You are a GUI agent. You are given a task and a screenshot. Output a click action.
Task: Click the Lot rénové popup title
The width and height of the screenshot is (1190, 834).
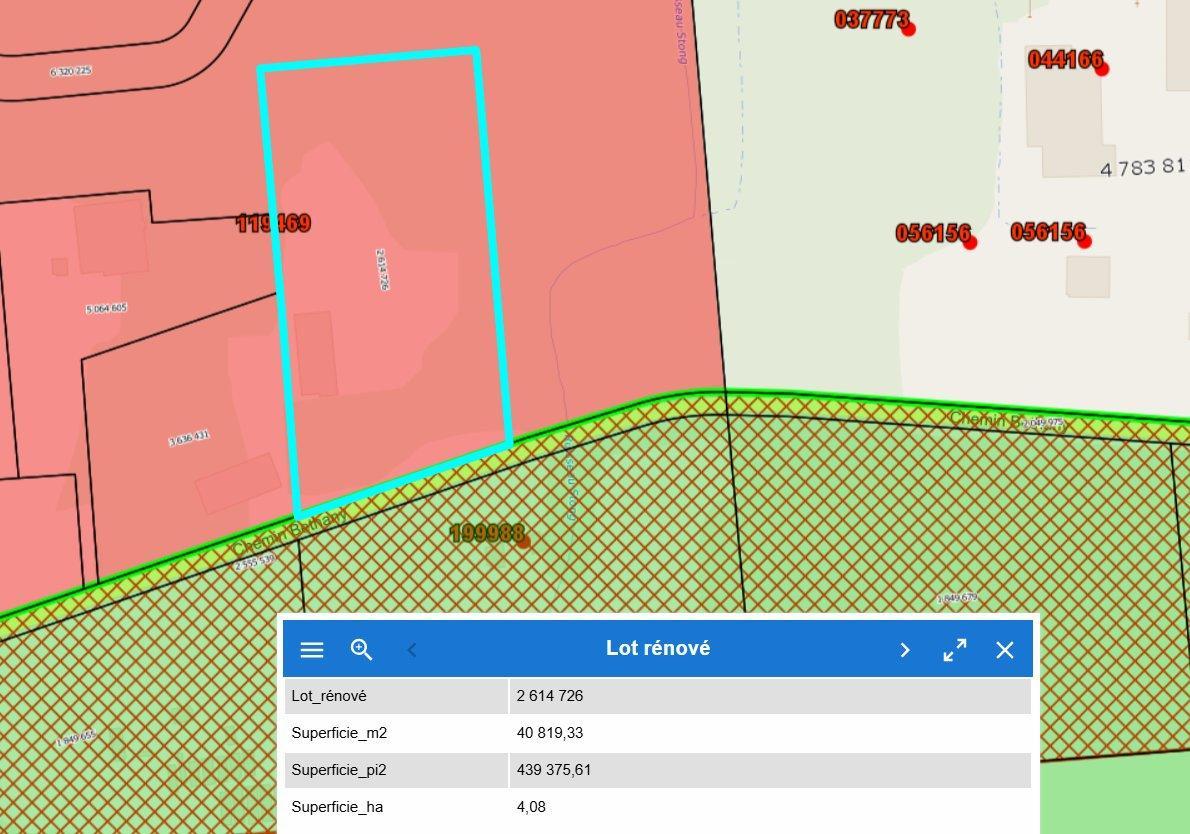658,648
